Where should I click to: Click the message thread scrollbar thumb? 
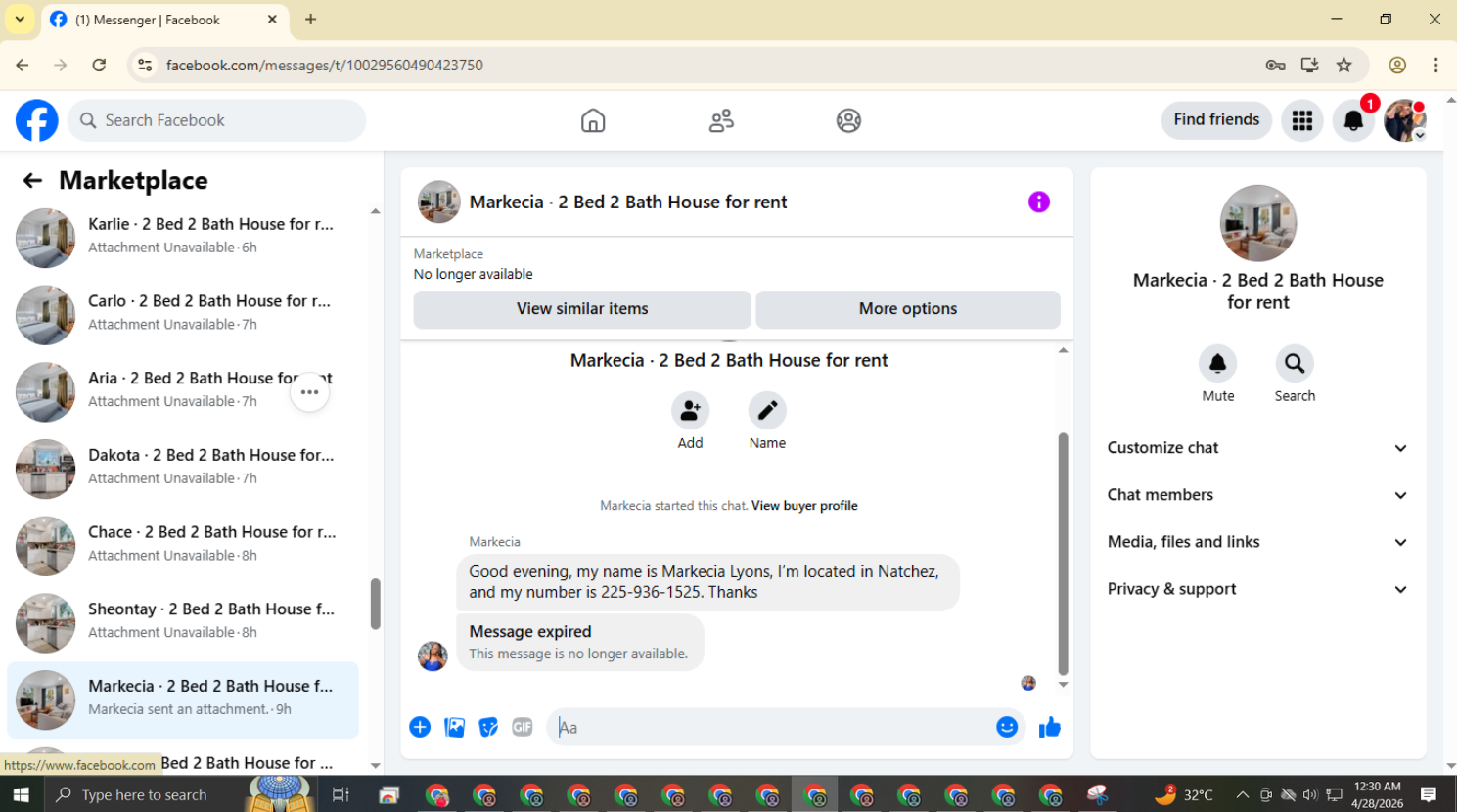(x=1063, y=554)
